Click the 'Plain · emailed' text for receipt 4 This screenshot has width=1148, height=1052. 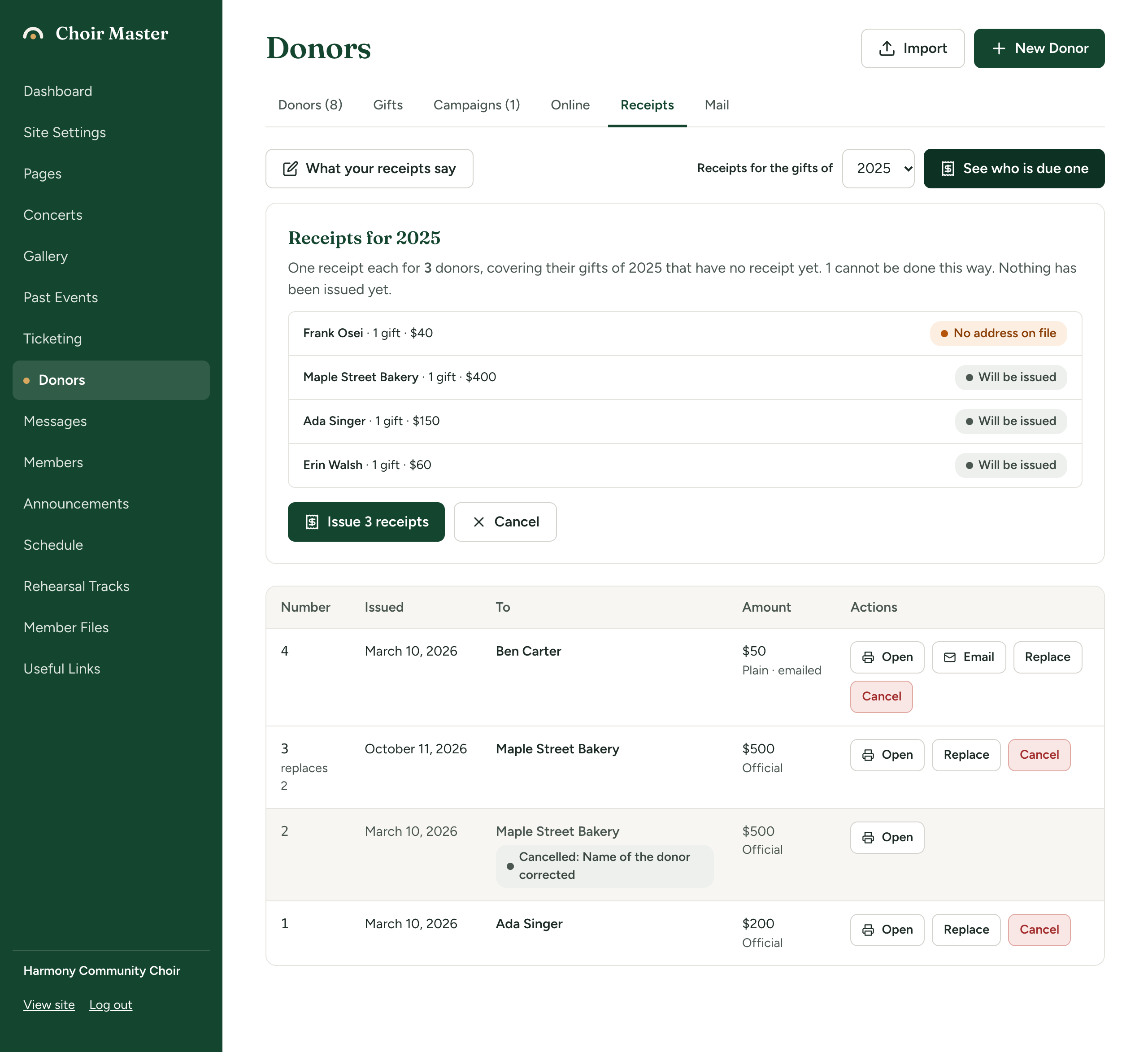tap(781, 671)
